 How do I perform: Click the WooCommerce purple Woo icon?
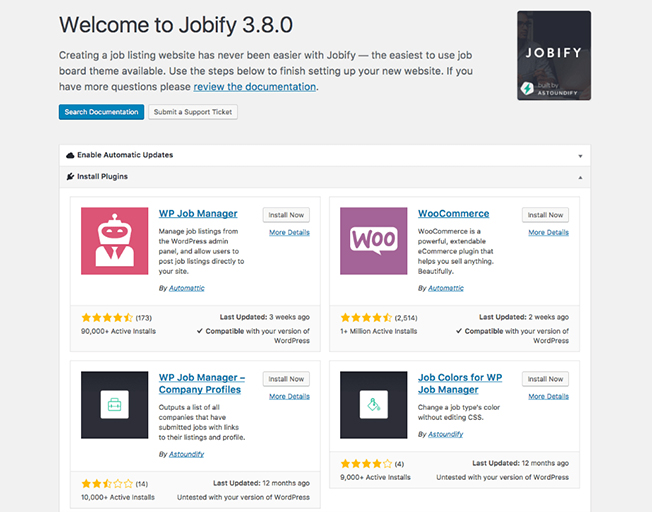(x=373, y=241)
